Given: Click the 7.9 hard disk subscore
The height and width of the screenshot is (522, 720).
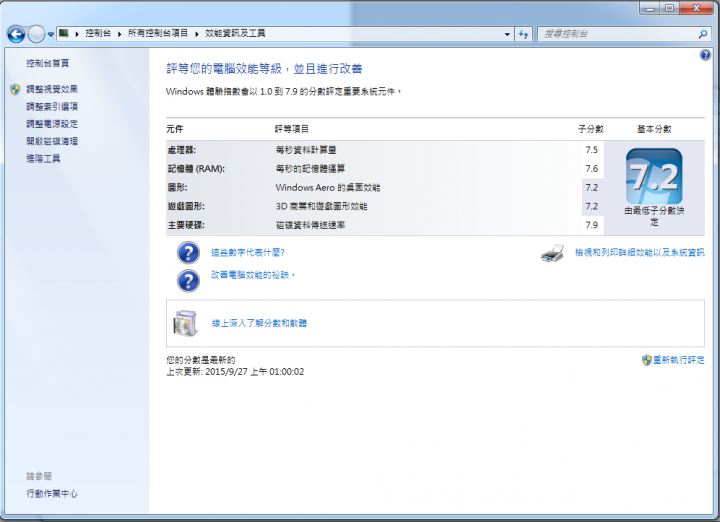Looking at the screenshot, I should point(591,225).
